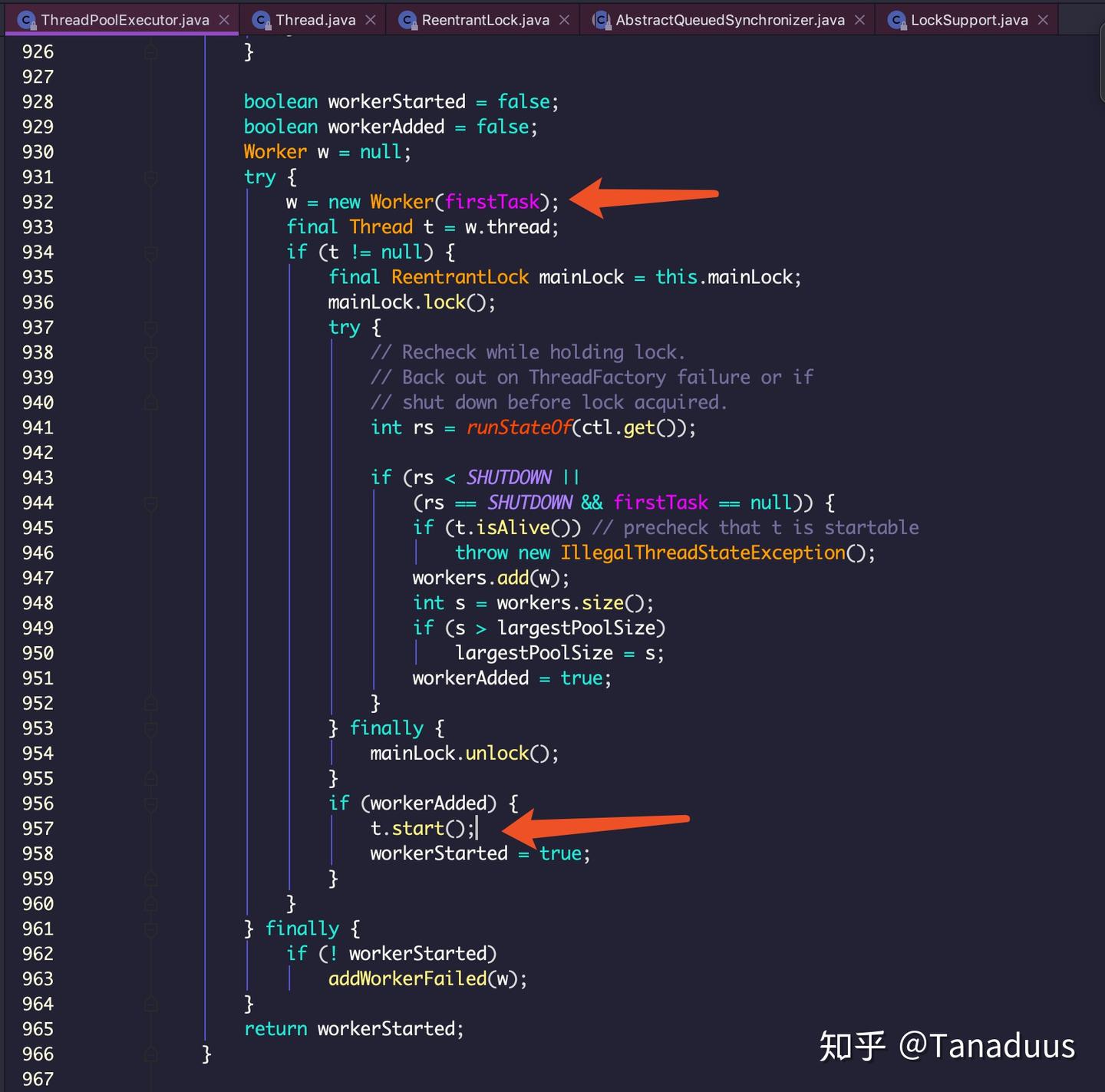Click the 'addWorkerFailed(w)' call

[x=421, y=979]
